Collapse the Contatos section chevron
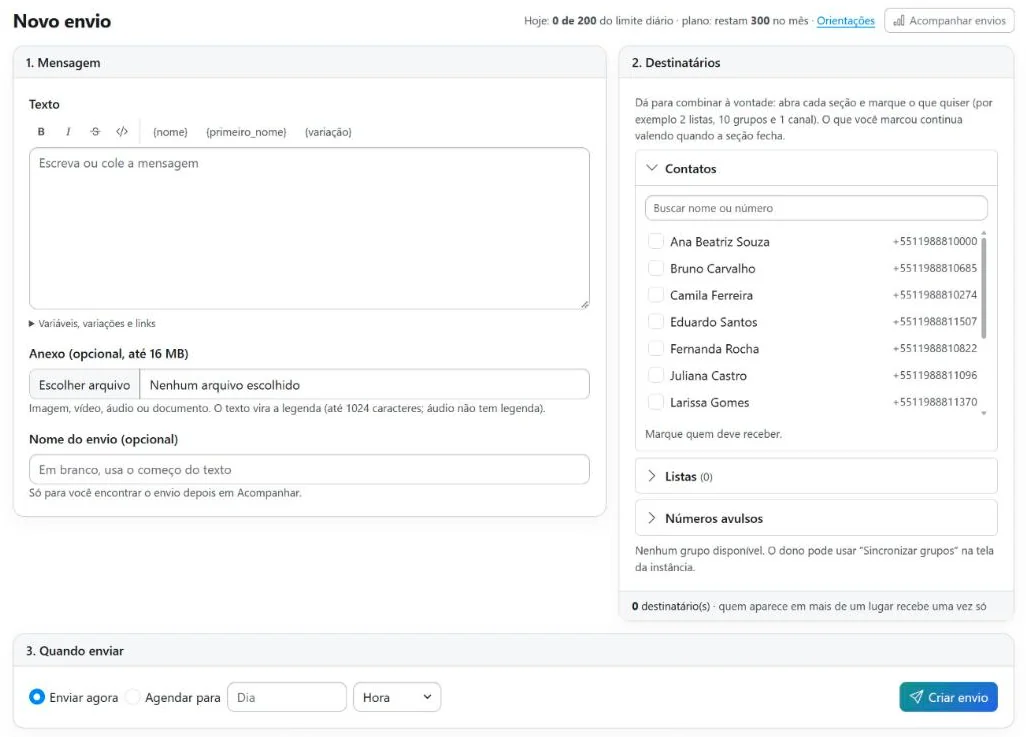This screenshot has width=1026, height=737. click(x=652, y=168)
